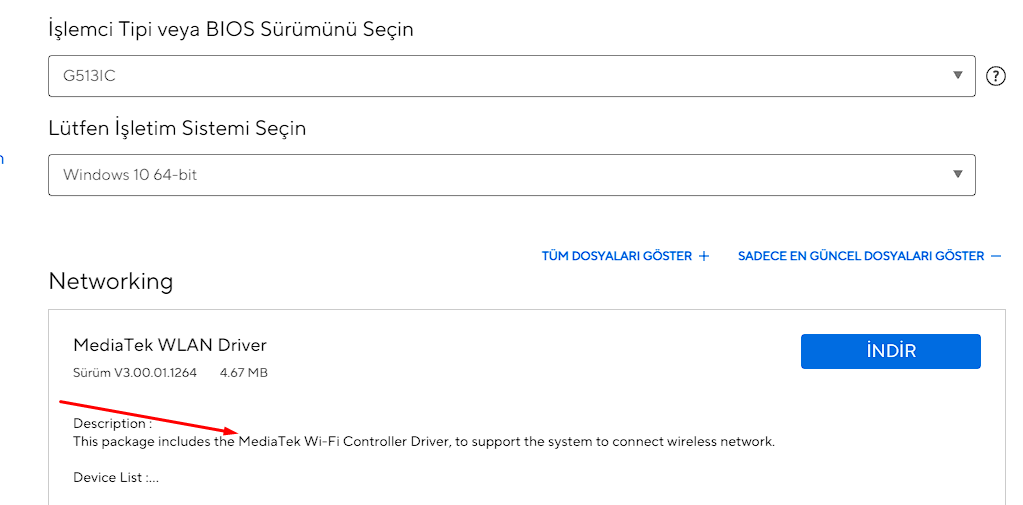This screenshot has height=505, width=1023.
Task: Click the plus icon beside TÜM DOSYALARI GÖSTER
Action: pos(704,256)
